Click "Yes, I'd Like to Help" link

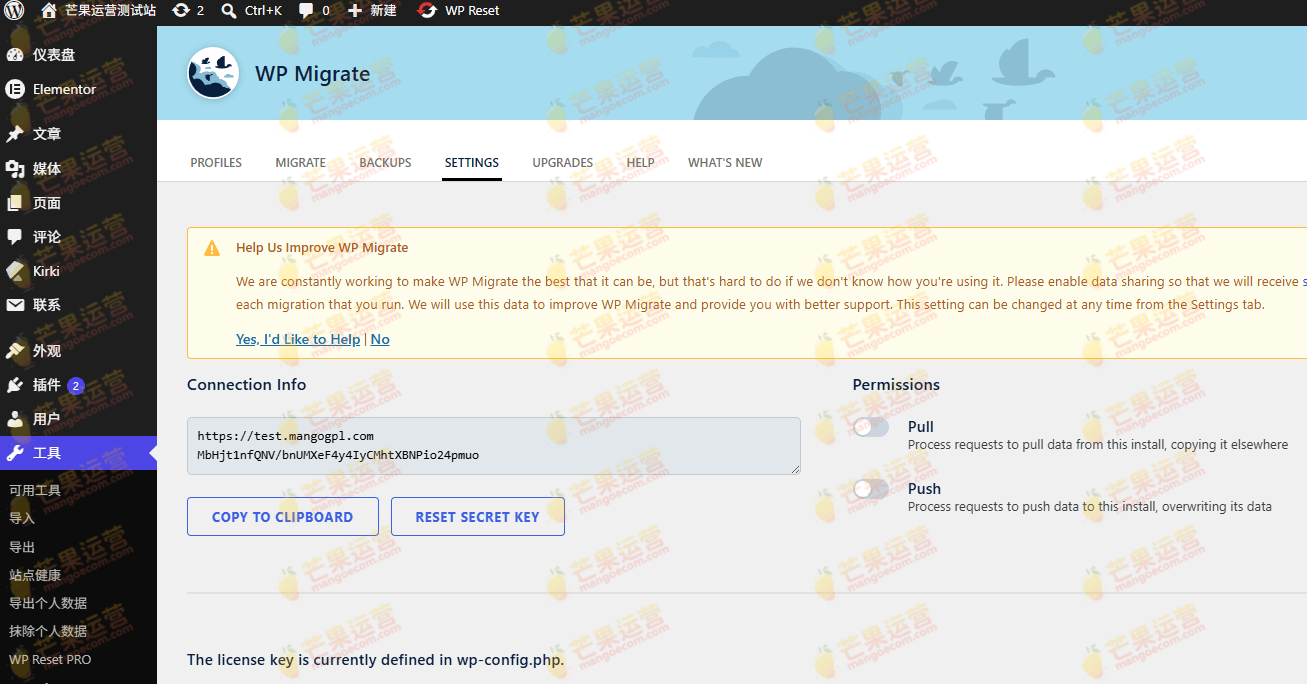pos(298,339)
